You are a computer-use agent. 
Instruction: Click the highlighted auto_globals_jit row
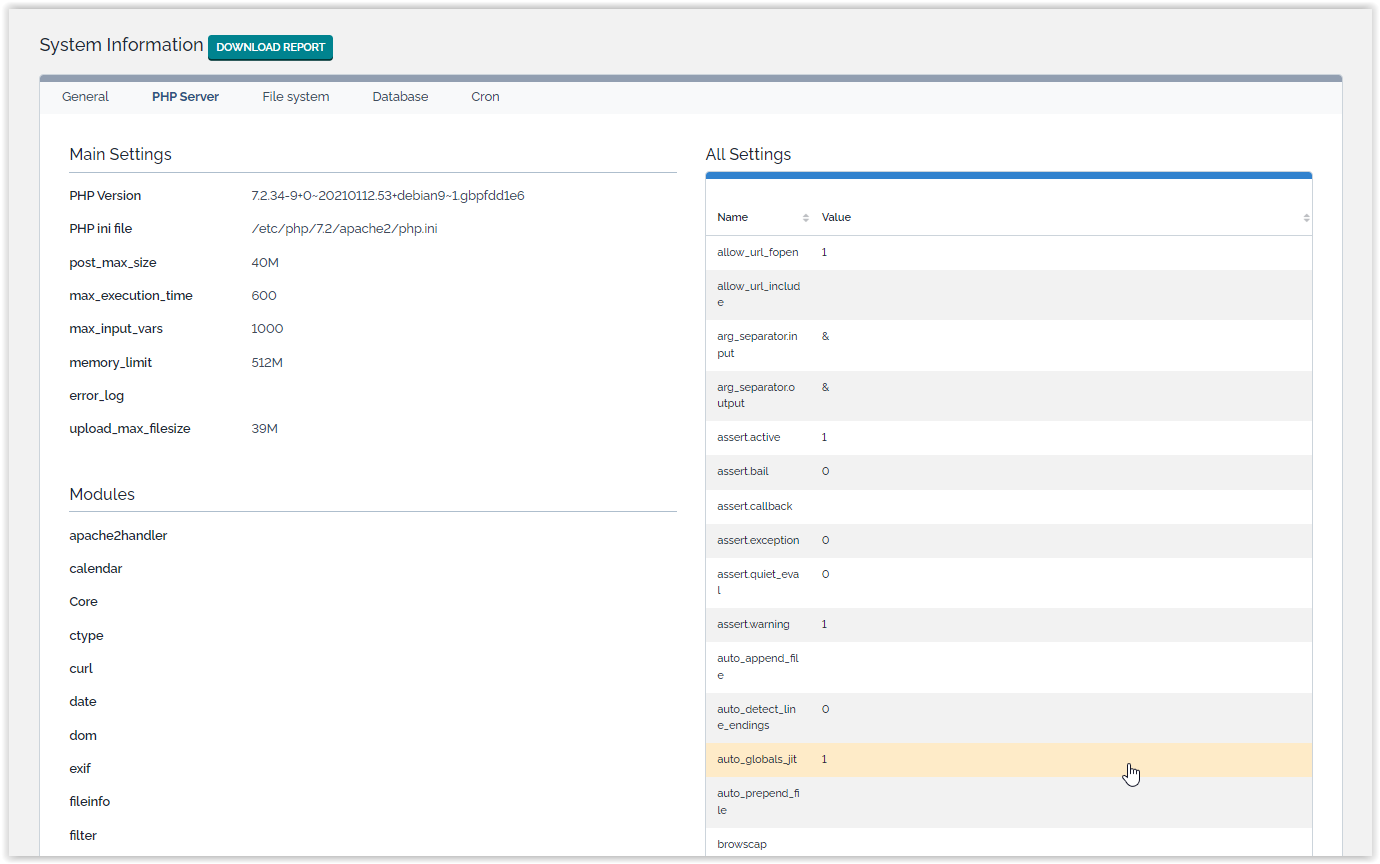pyautogui.click(x=1008, y=760)
